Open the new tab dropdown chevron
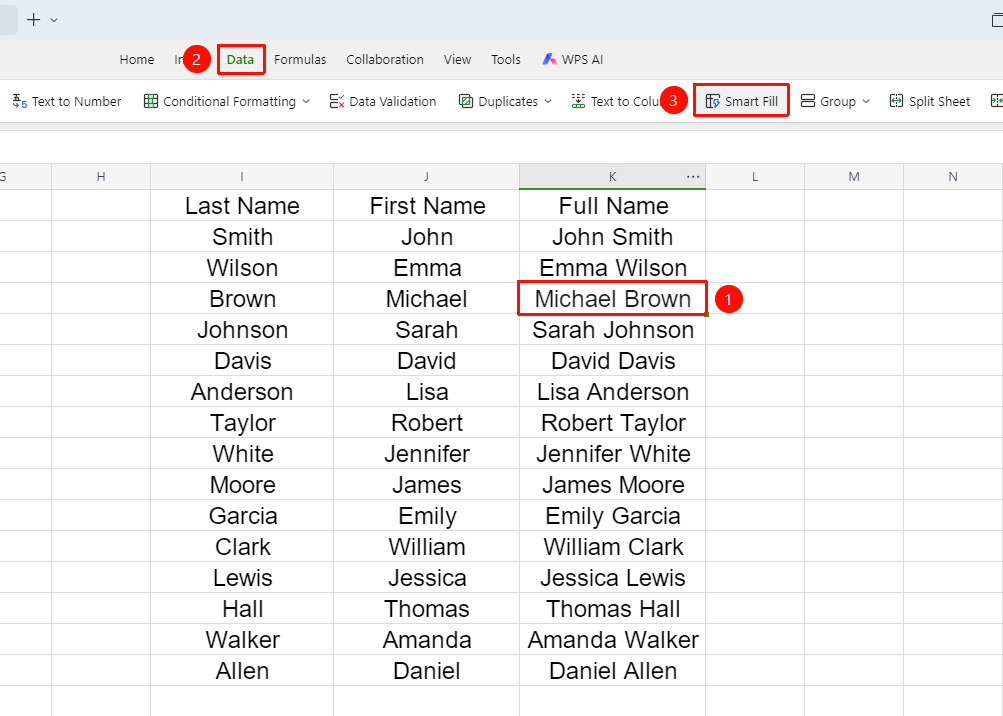 tap(54, 20)
